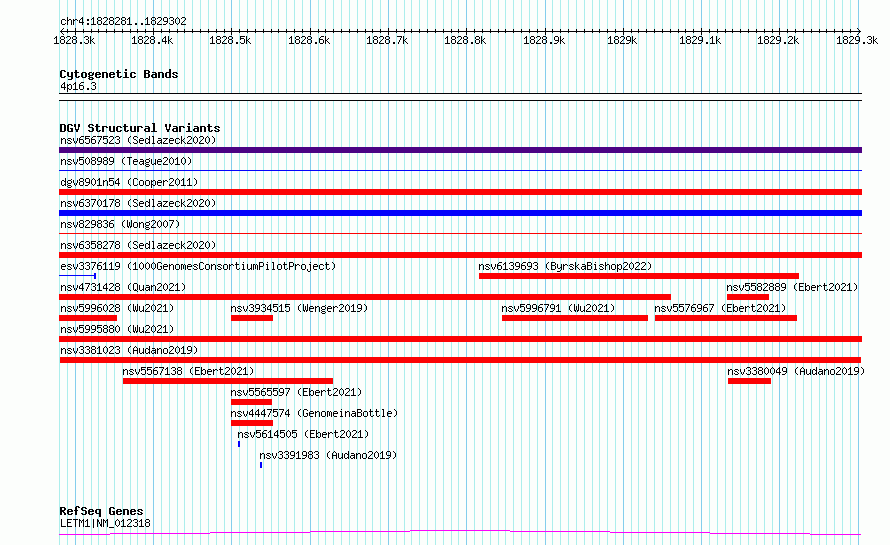Click the nsv829836 (Wong2007) label
This screenshot has height=545, width=890.
[120, 224]
